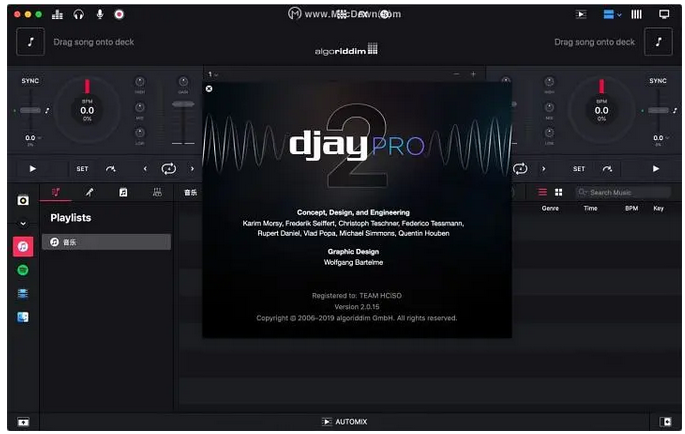Click the AUTOMIX button
Viewport: 685px width, 434px height.
click(x=344, y=421)
